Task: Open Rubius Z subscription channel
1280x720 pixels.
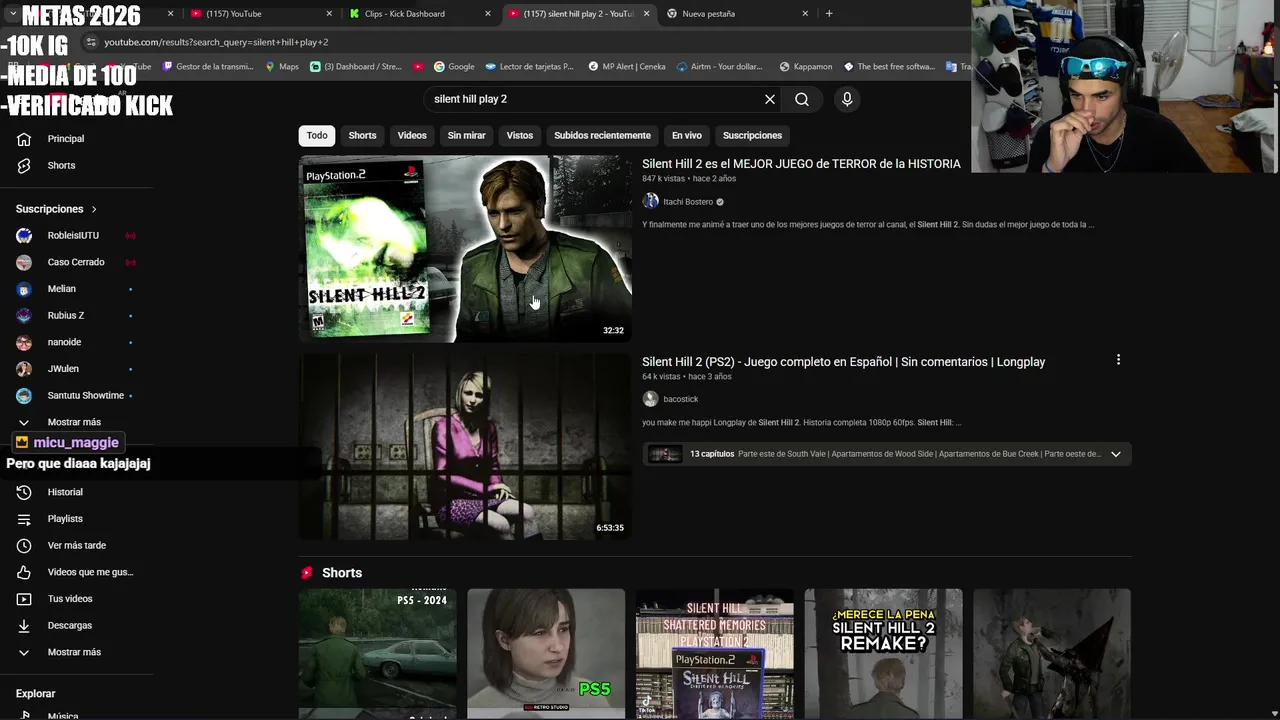Action: coord(66,315)
